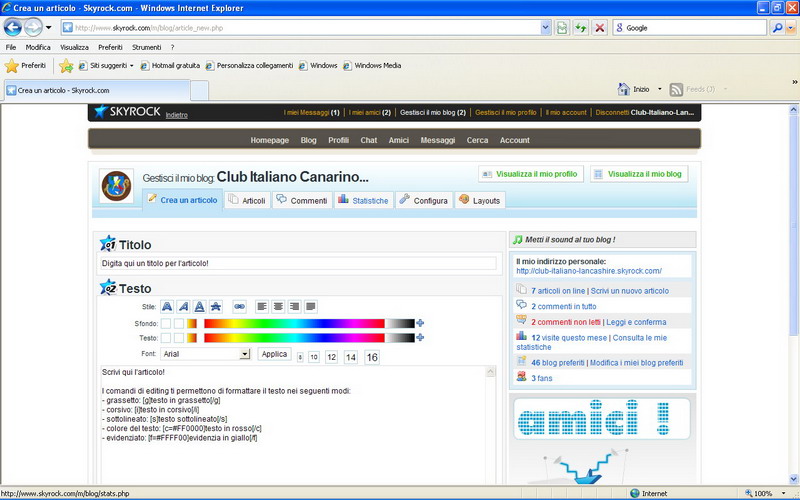
Task: Align text to the left
Action: (262, 307)
